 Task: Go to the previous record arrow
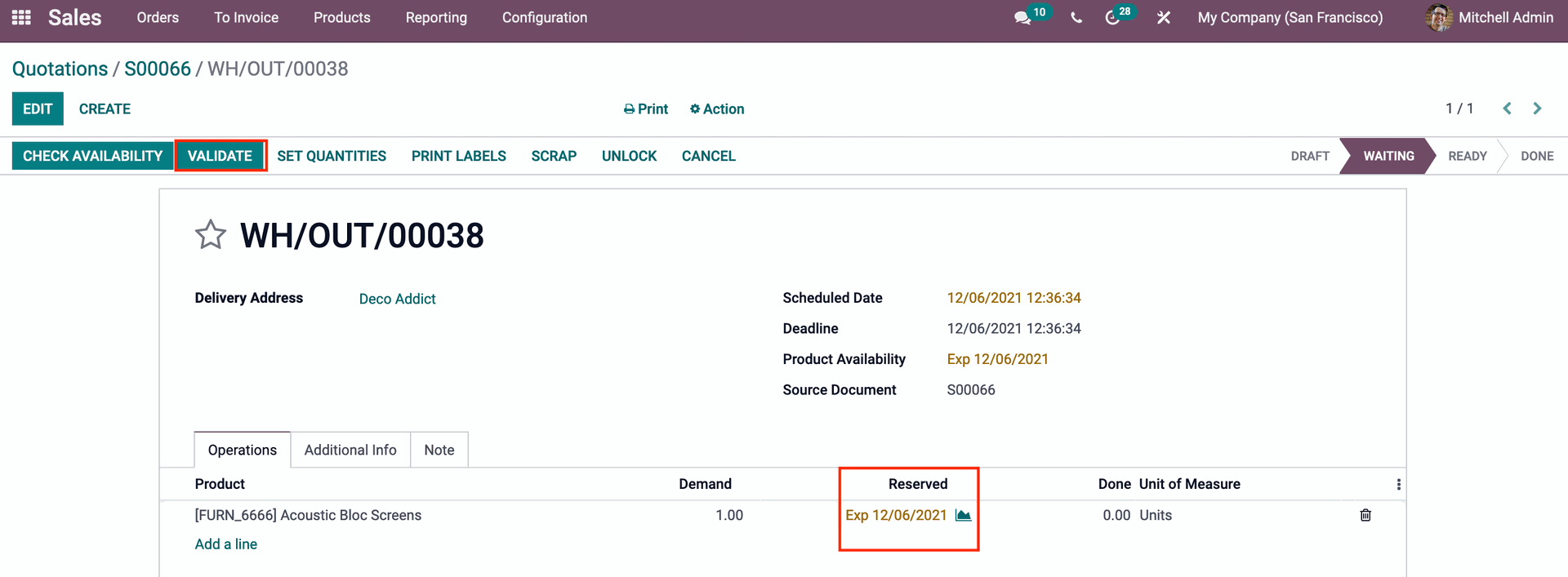[x=1508, y=109]
